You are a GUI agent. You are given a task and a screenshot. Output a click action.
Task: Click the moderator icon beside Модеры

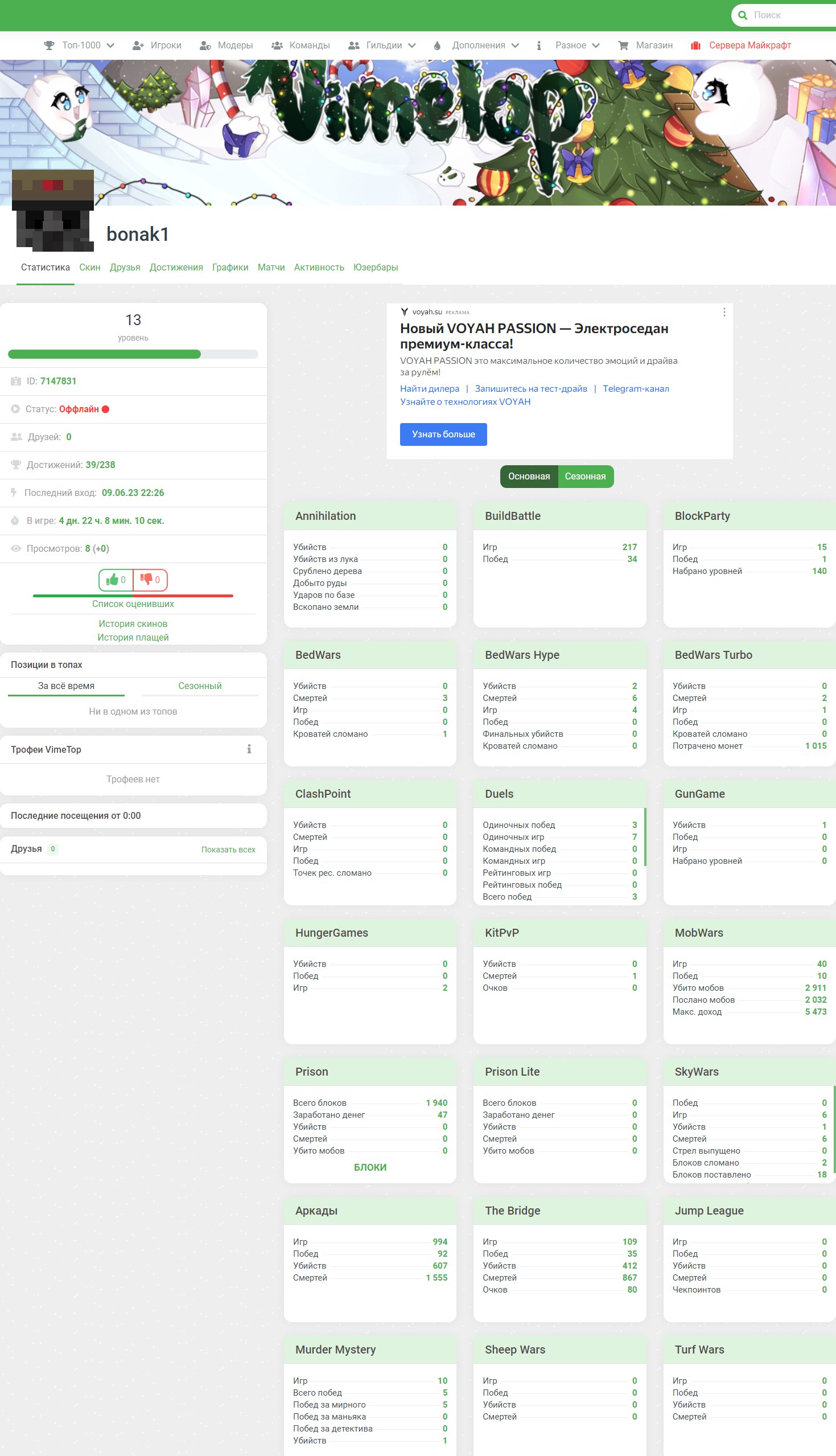205,46
